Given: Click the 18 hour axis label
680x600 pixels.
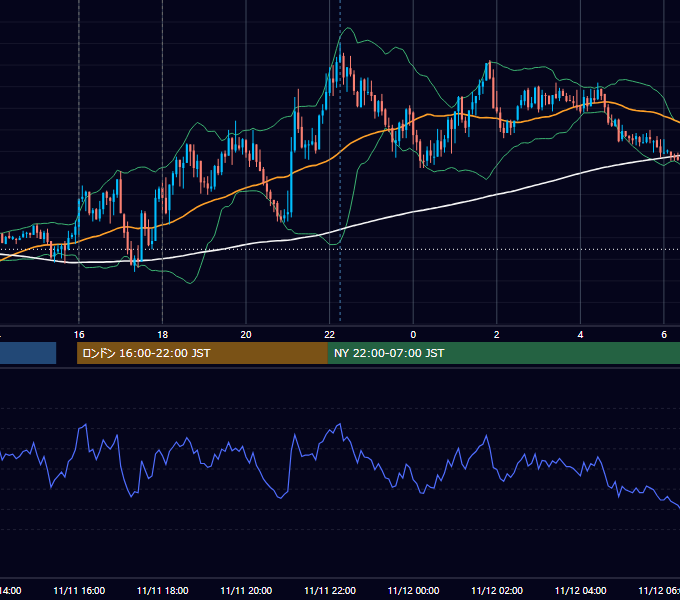Looking at the screenshot, I should point(163,335).
